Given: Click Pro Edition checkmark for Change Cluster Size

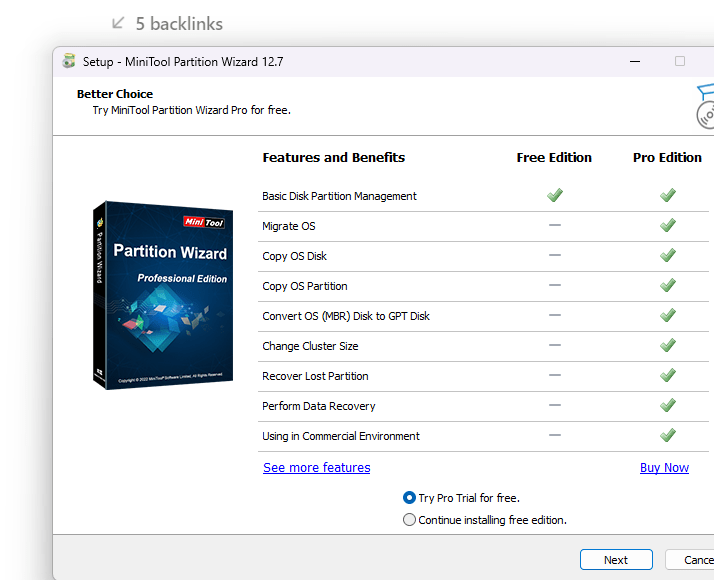Looking at the screenshot, I should pyautogui.click(x=668, y=346).
